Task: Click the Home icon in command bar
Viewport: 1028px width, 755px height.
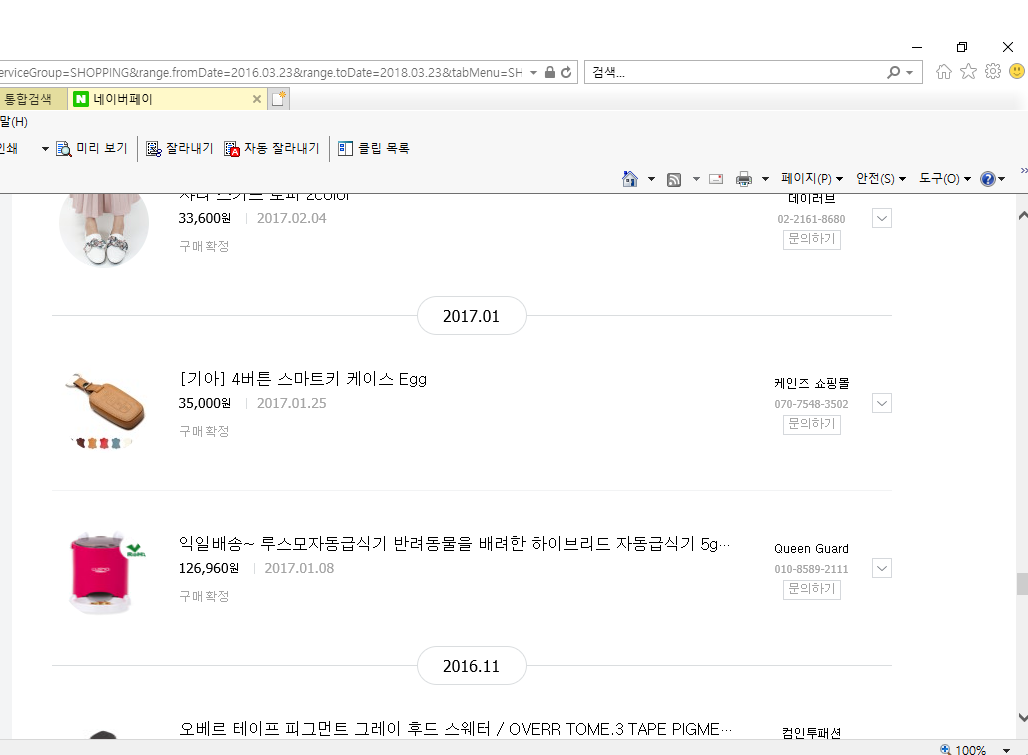Action: point(630,179)
